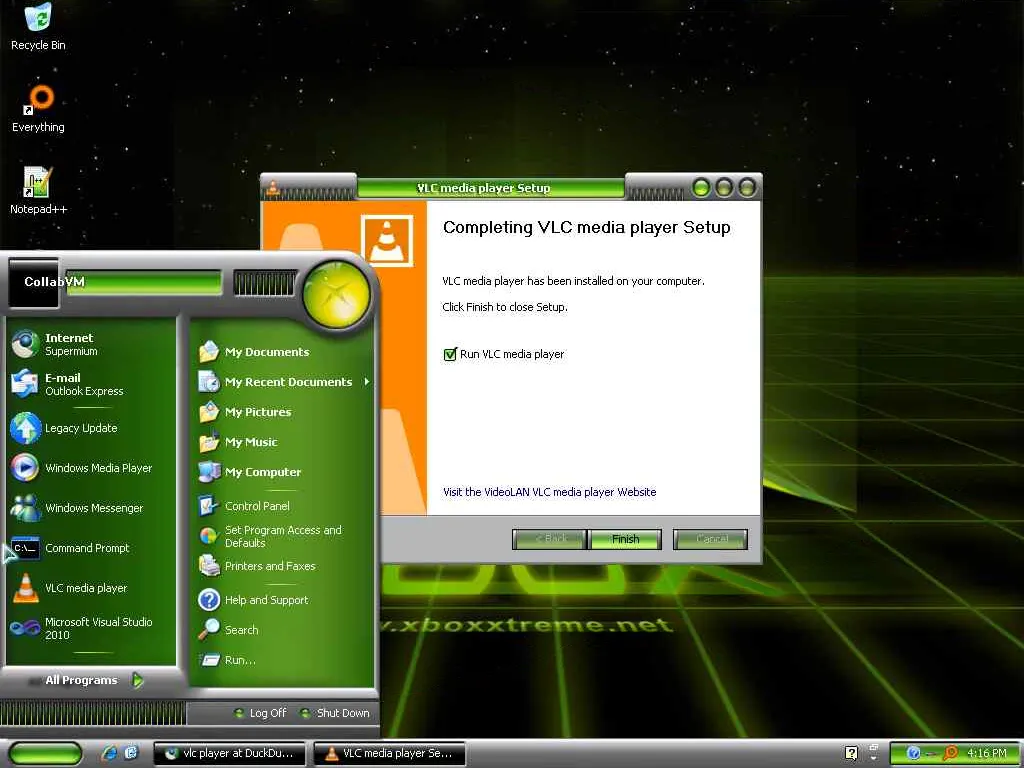Open the Run... dialog icon

coord(209,660)
